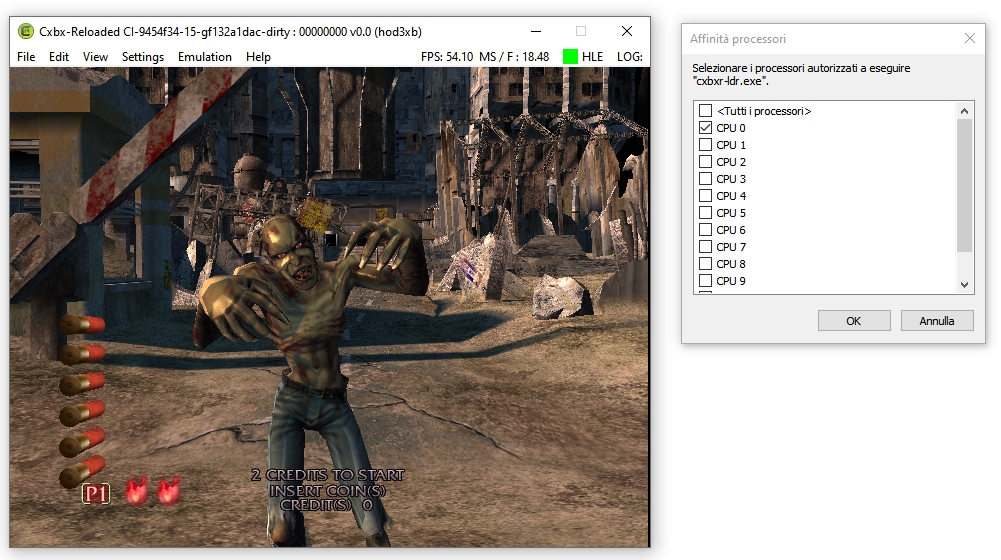
Task: Check the CPU 7 checkbox
Action: [705, 246]
